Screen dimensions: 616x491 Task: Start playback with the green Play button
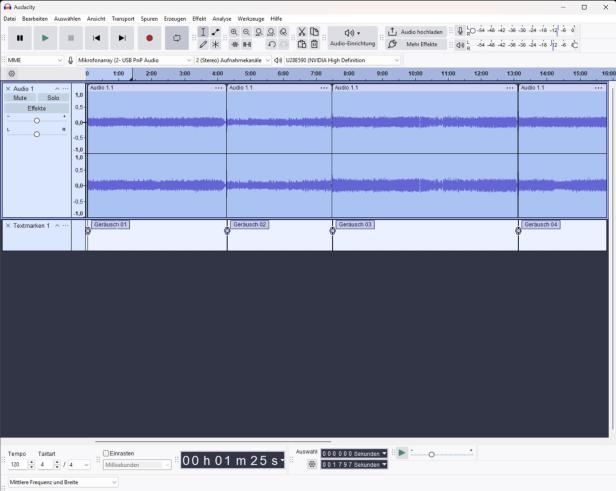(x=45, y=38)
